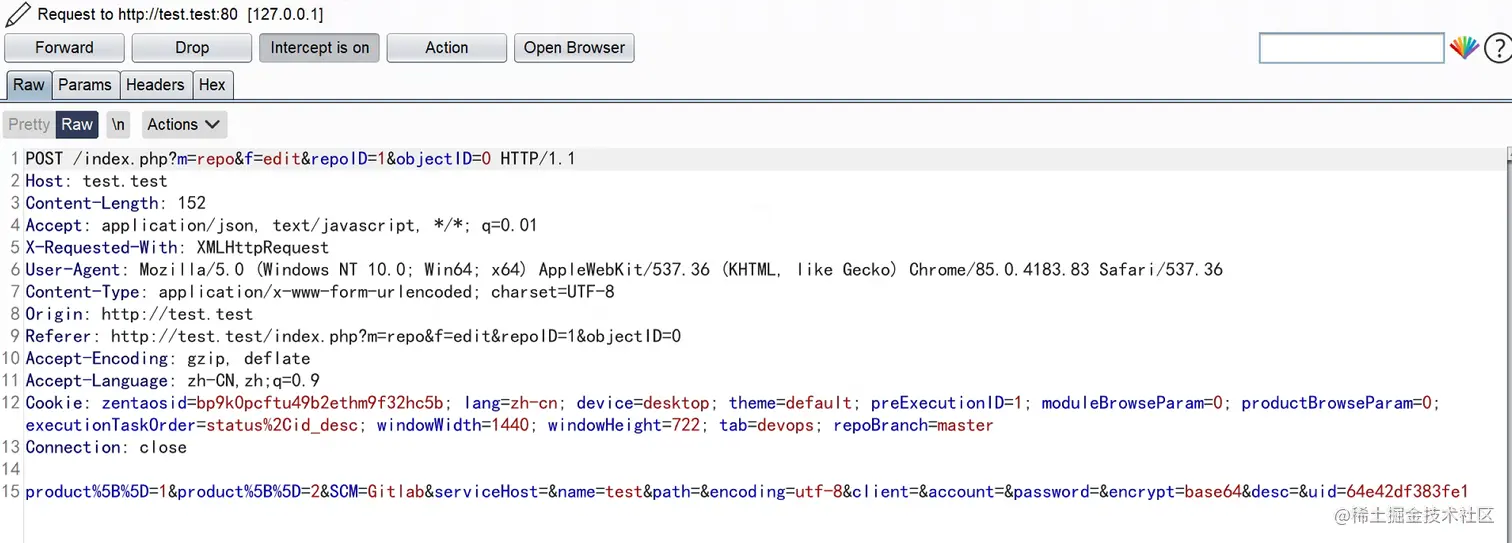Screen dimensions: 1512x543
Task: Click the Accept-Language header line
Action: [172, 380]
